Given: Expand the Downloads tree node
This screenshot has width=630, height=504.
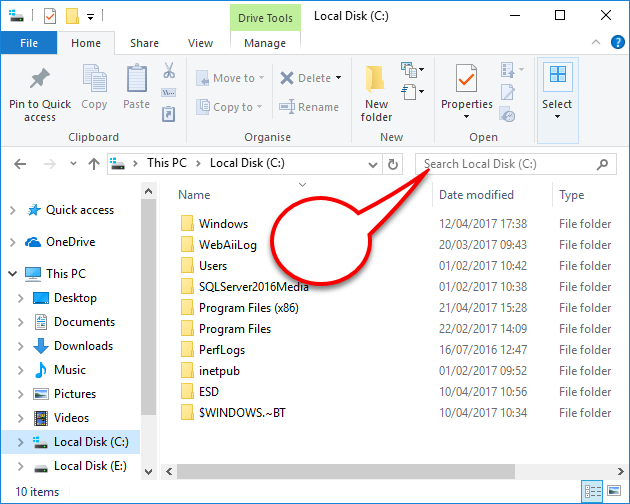Looking at the screenshot, I should (20, 346).
